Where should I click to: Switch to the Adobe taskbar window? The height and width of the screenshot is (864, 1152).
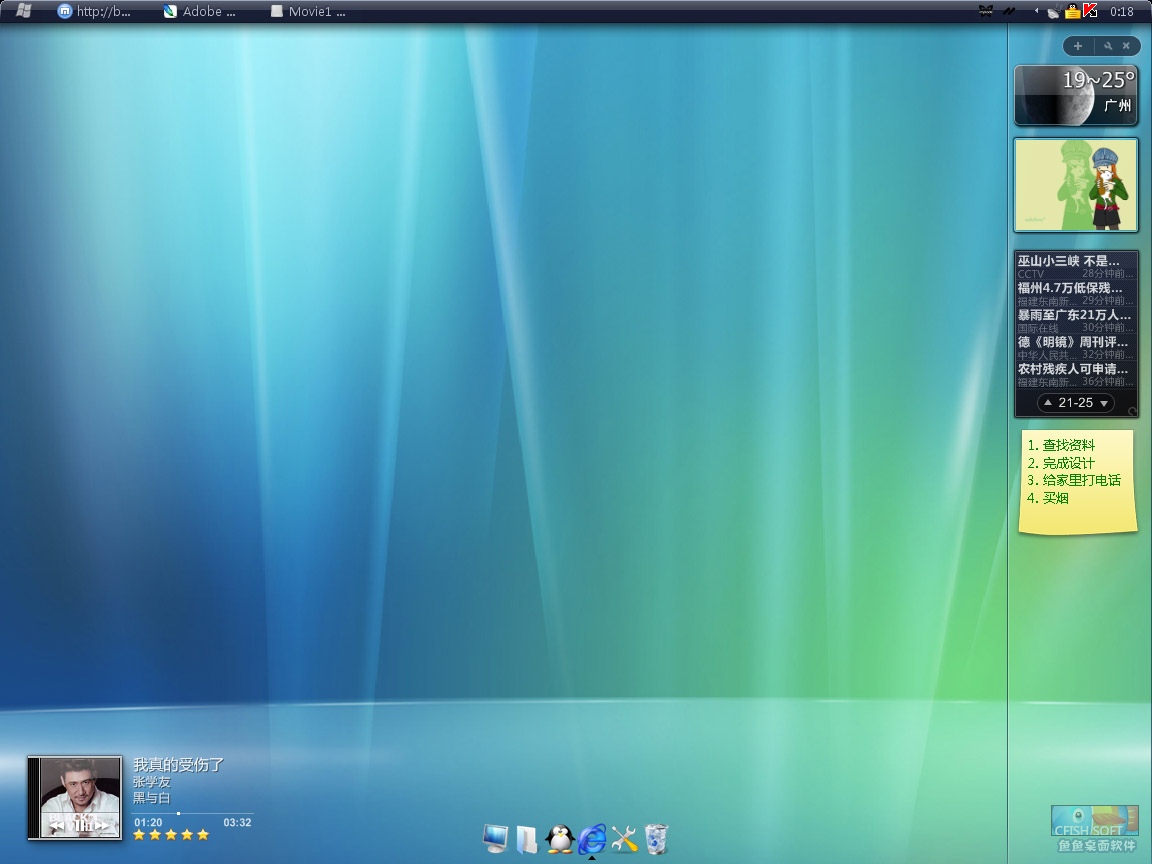(200, 12)
